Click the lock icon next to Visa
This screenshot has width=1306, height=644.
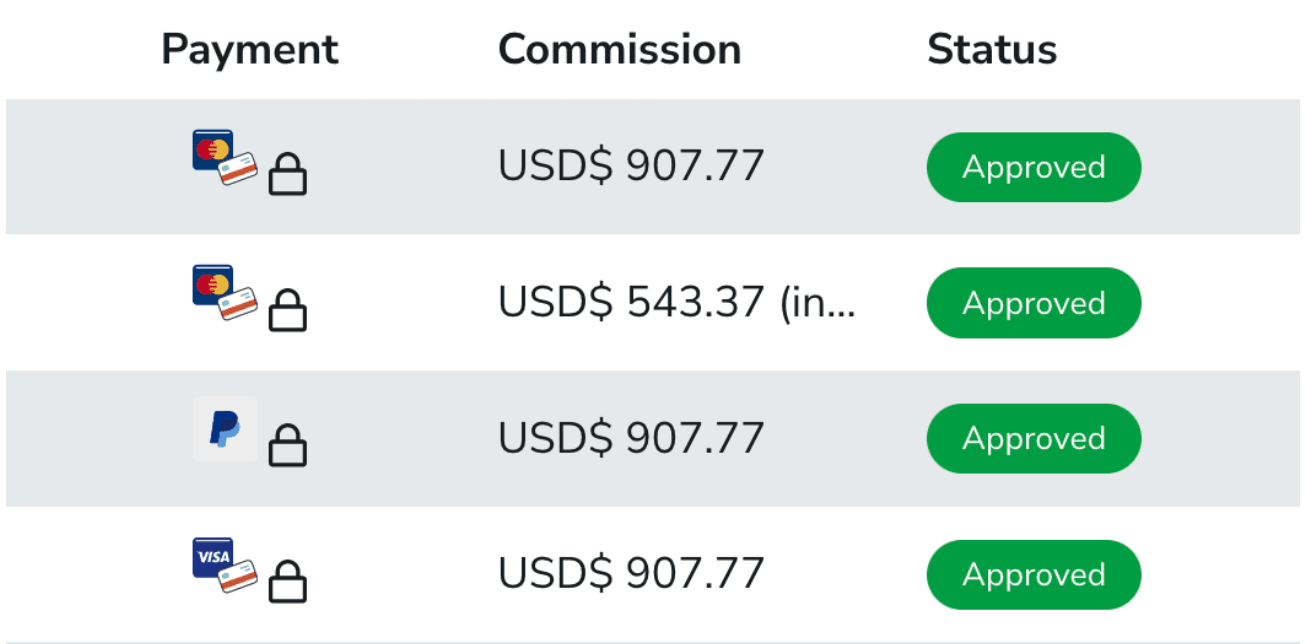(288, 582)
